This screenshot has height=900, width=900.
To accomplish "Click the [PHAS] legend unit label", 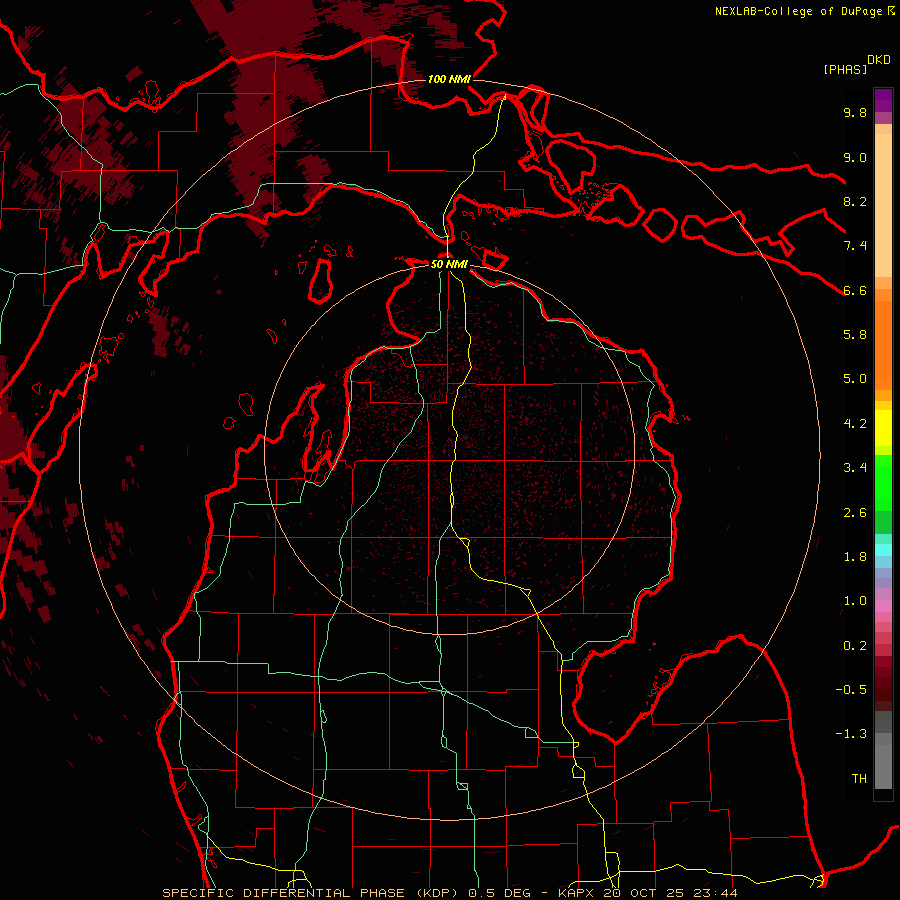I will [845, 70].
